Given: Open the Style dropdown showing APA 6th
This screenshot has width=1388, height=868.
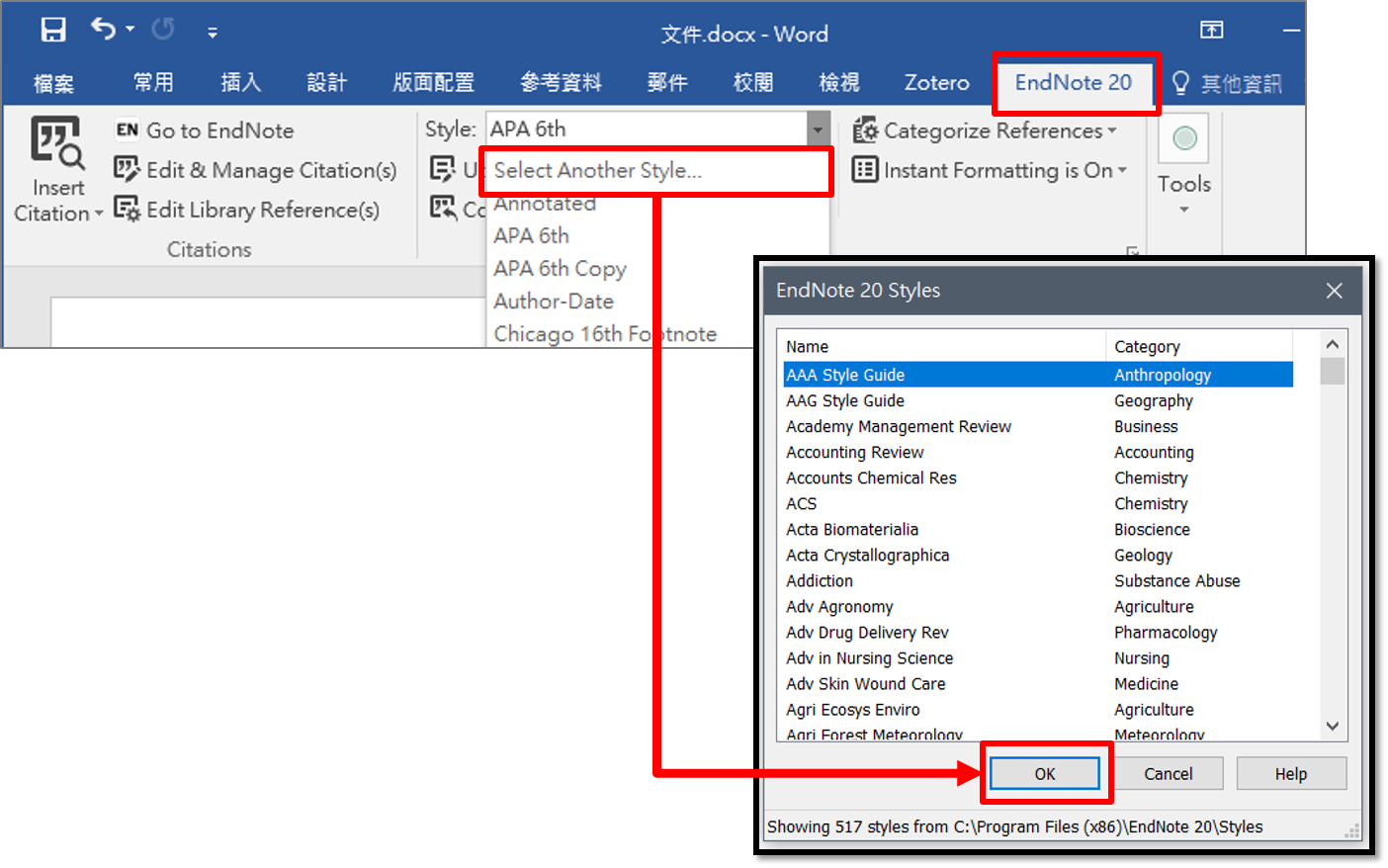Looking at the screenshot, I should click(x=818, y=129).
